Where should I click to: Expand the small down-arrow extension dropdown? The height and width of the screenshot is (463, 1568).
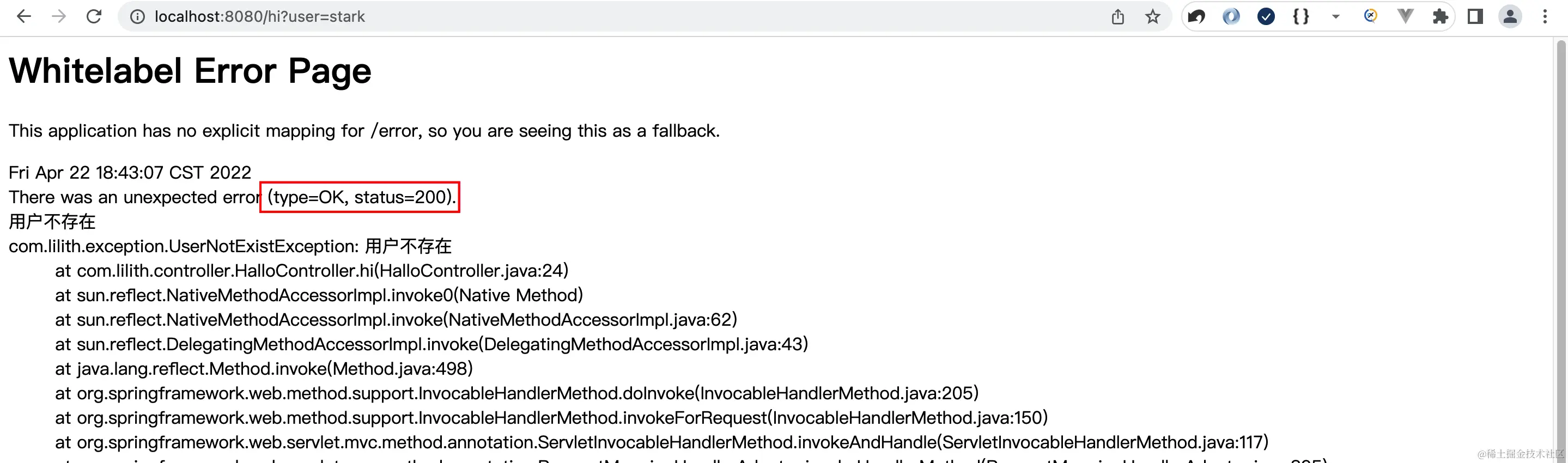(x=1335, y=17)
